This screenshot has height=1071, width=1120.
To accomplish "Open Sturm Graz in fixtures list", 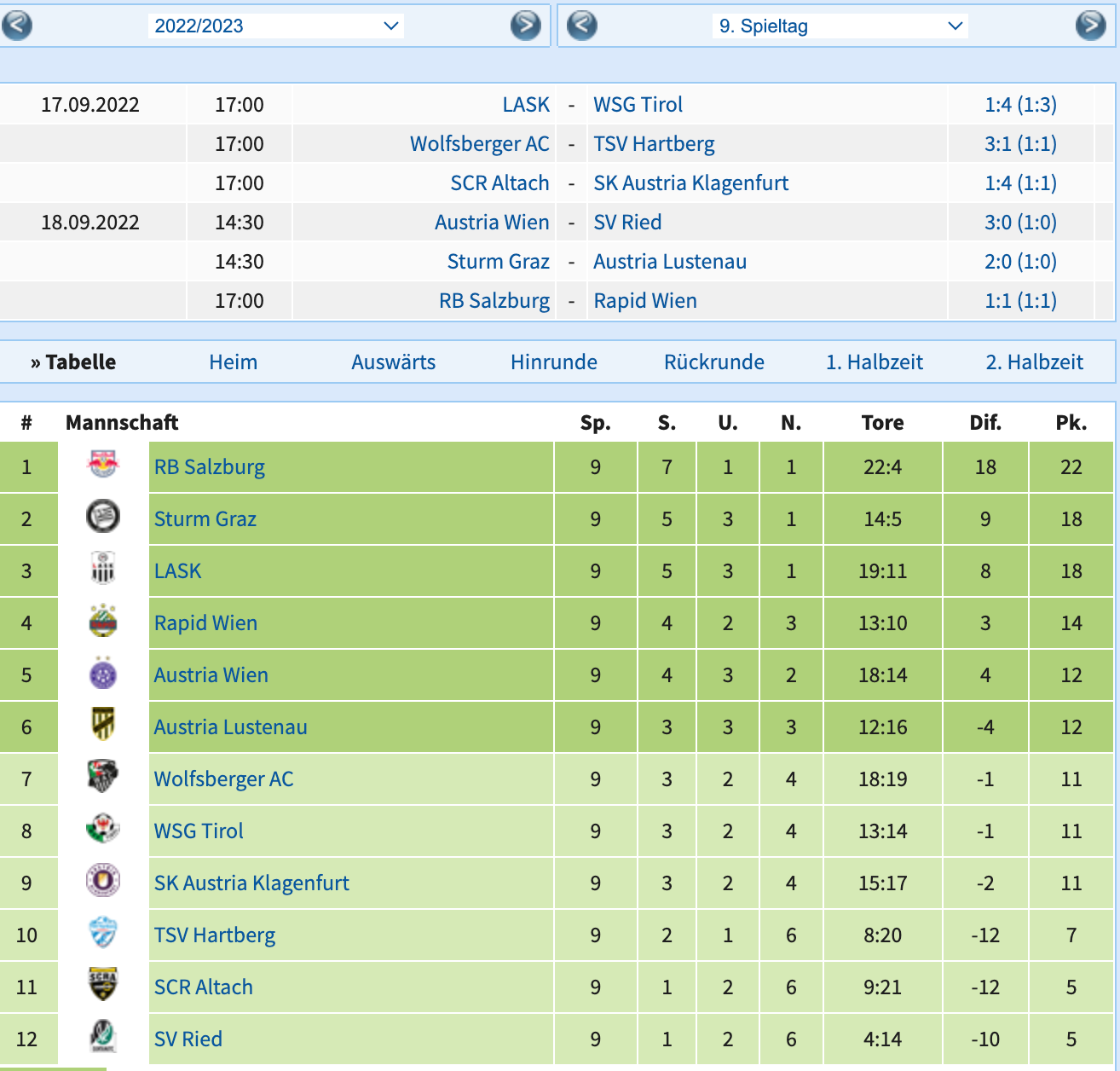I will (499, 262).
